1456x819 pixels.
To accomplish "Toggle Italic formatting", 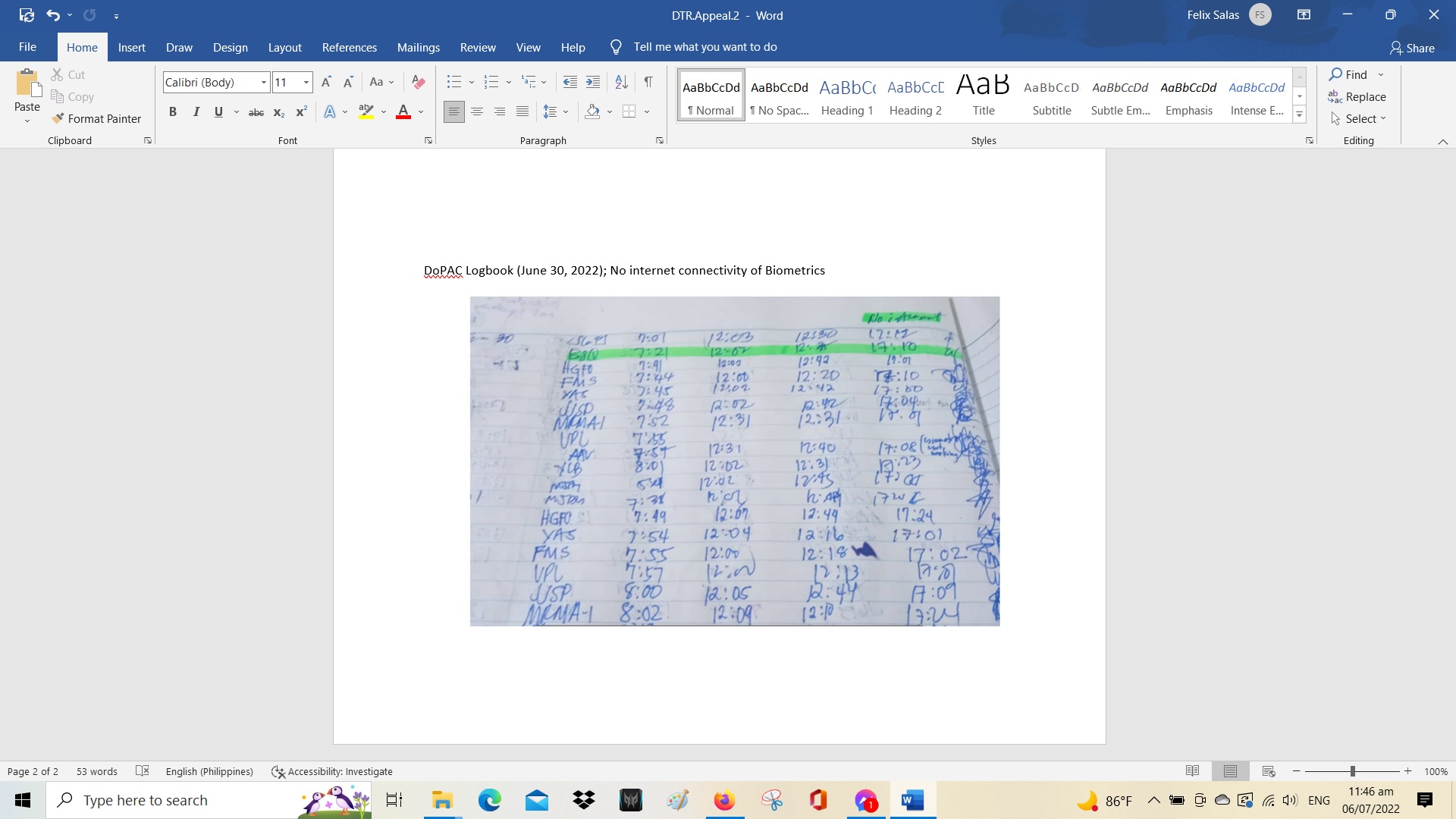I will pos(196,112).
